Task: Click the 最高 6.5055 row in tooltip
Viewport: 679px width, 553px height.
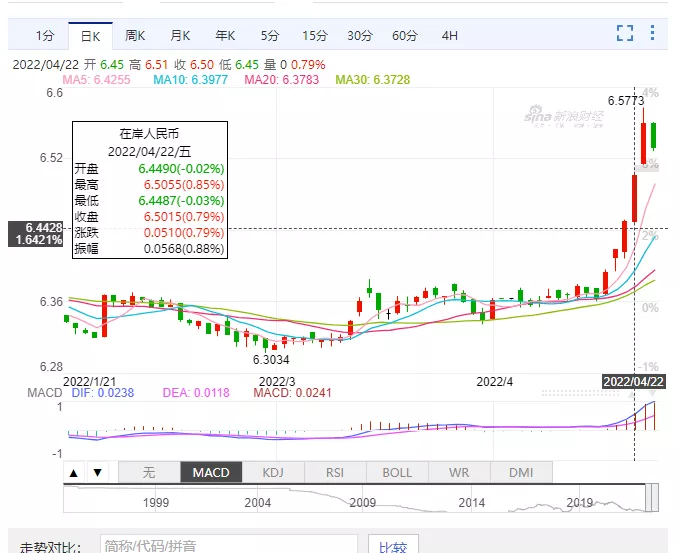Action: pos(149,185)
